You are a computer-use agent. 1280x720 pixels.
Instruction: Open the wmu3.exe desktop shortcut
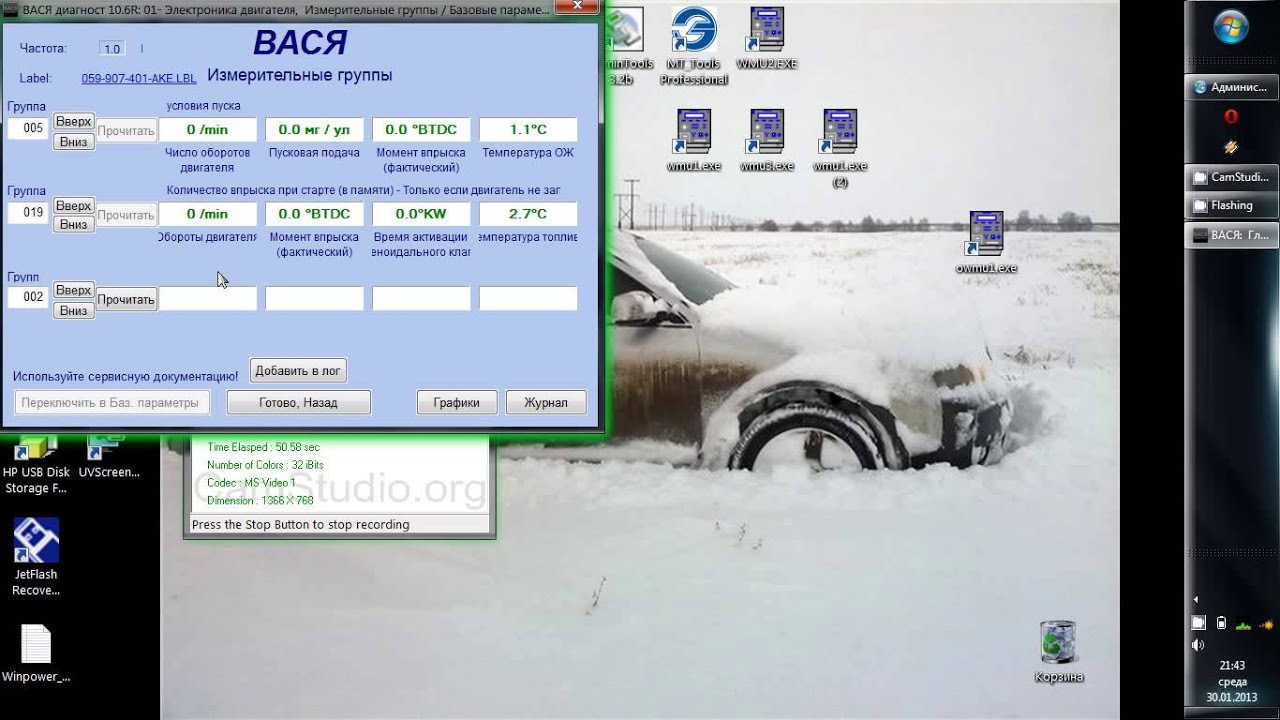point(767,140)
